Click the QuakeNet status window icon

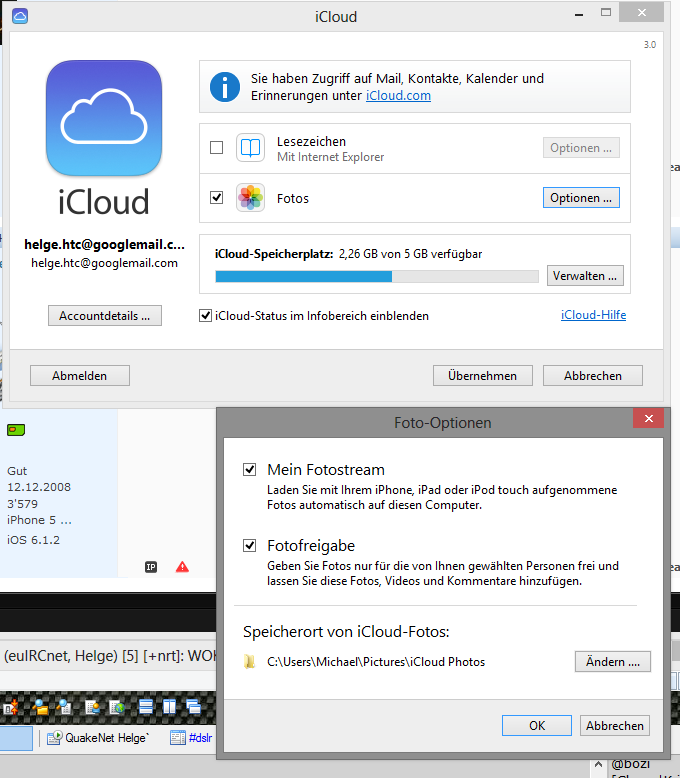[x=55, y=738]
